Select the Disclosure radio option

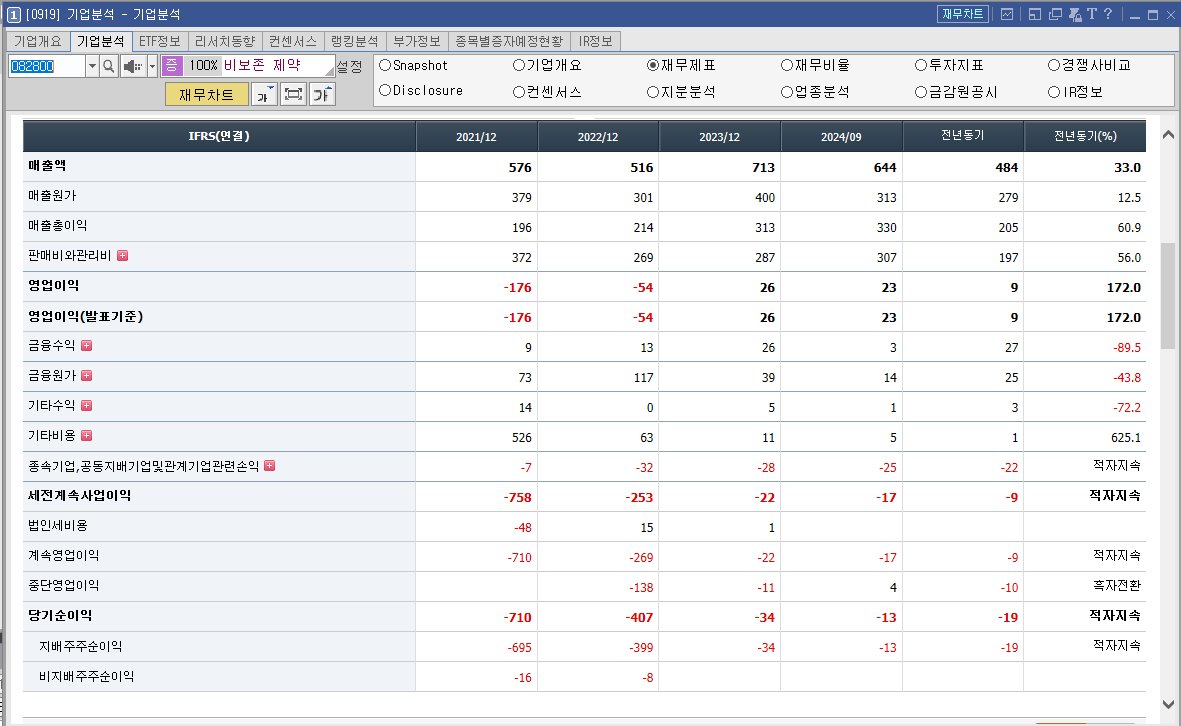pos(385,90)
